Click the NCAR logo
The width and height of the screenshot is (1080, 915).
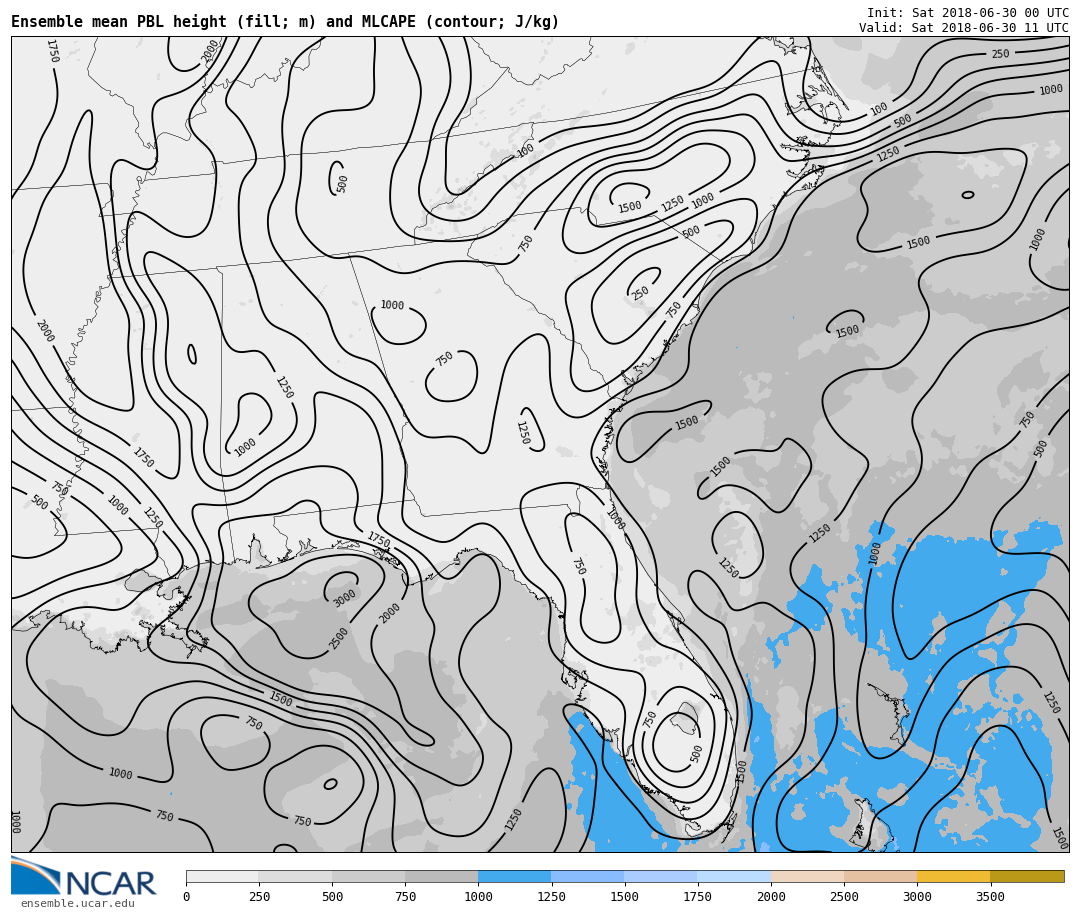pos(84,876)
